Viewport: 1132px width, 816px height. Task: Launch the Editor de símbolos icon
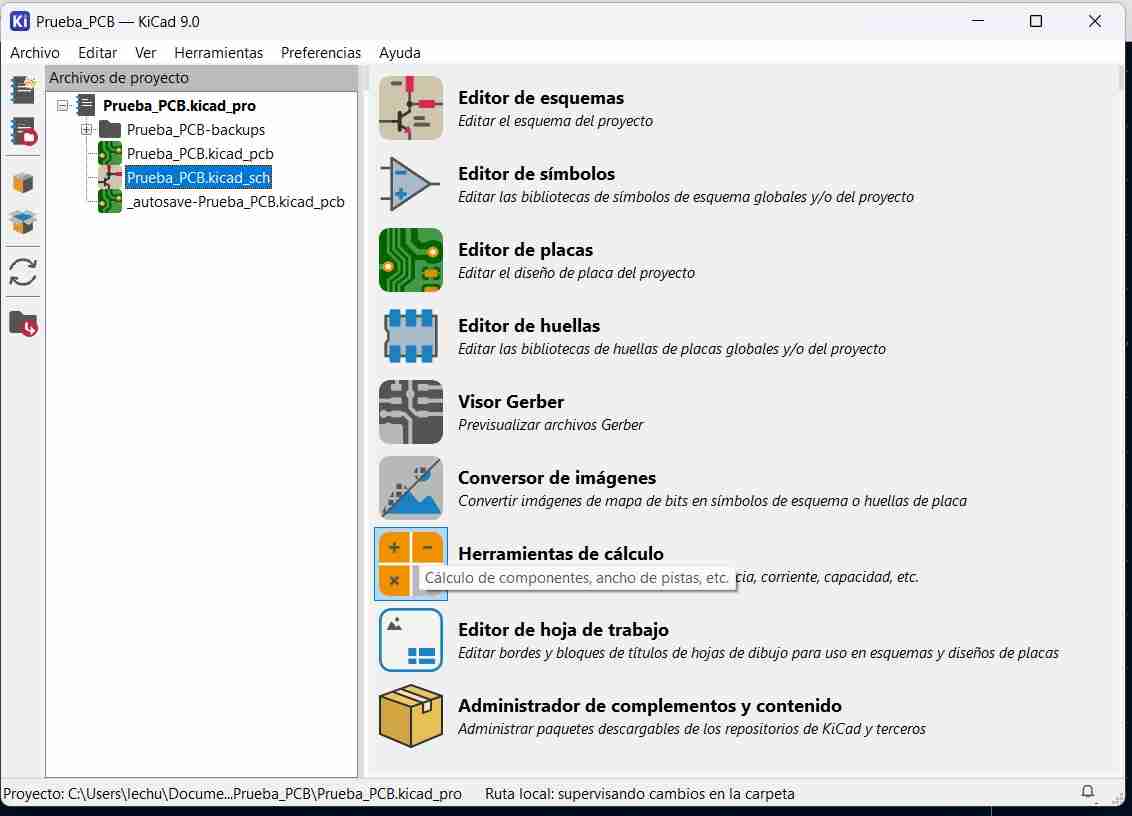pyautogui.click(x=411, y=183)
